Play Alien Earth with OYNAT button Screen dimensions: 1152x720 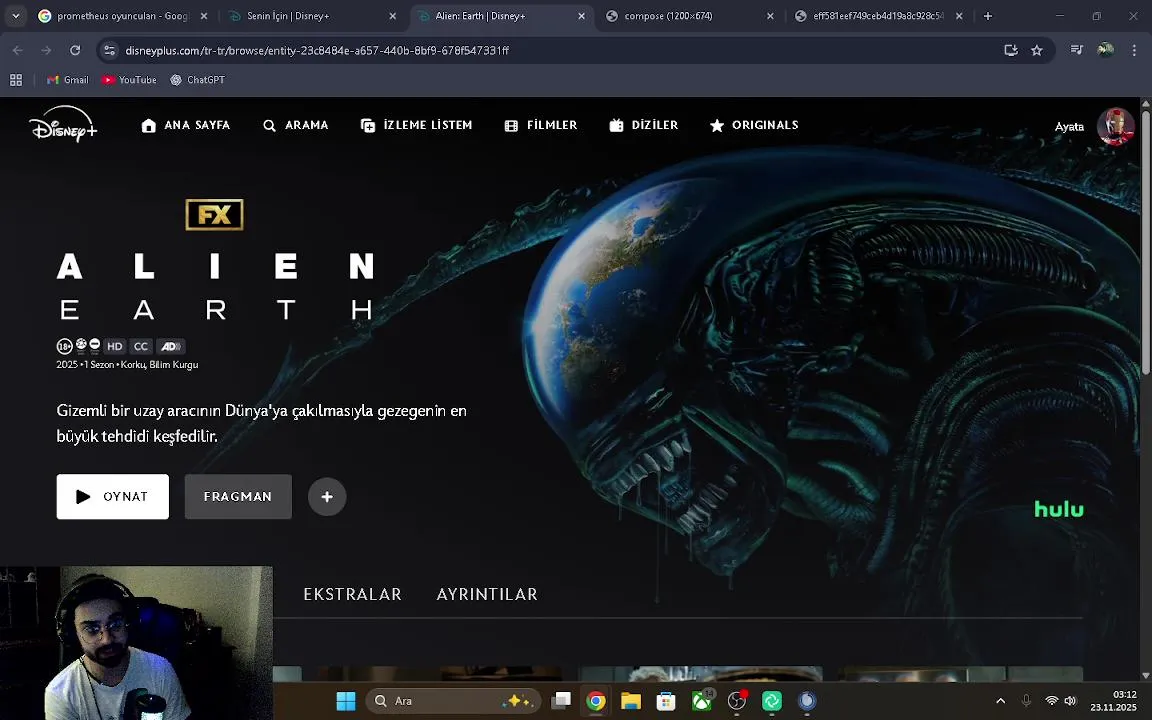(x=112, y=497)
